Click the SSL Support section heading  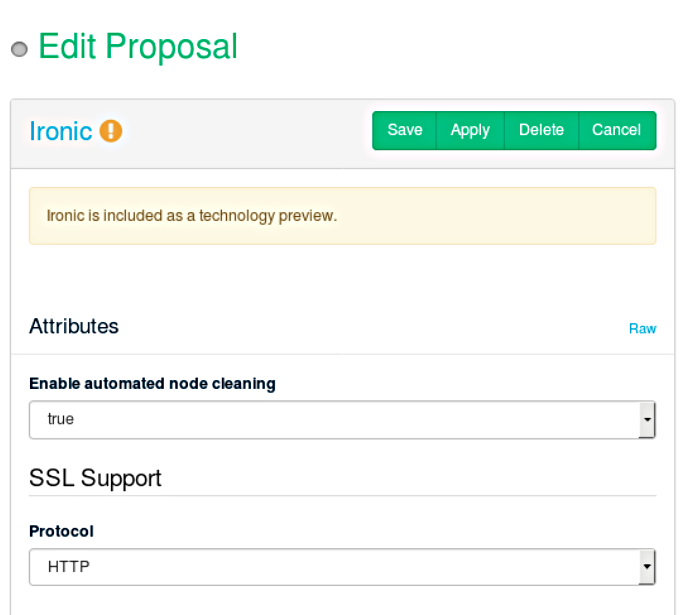pos(95,478)
